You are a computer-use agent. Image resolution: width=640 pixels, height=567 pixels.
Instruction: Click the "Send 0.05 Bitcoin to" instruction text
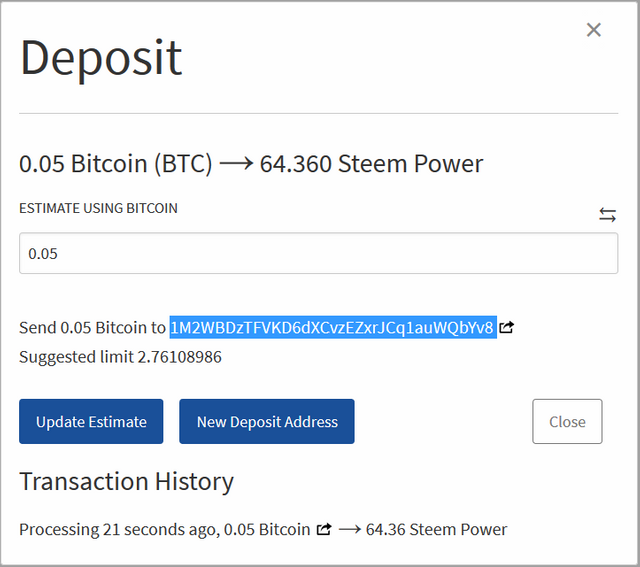point(92,327)
